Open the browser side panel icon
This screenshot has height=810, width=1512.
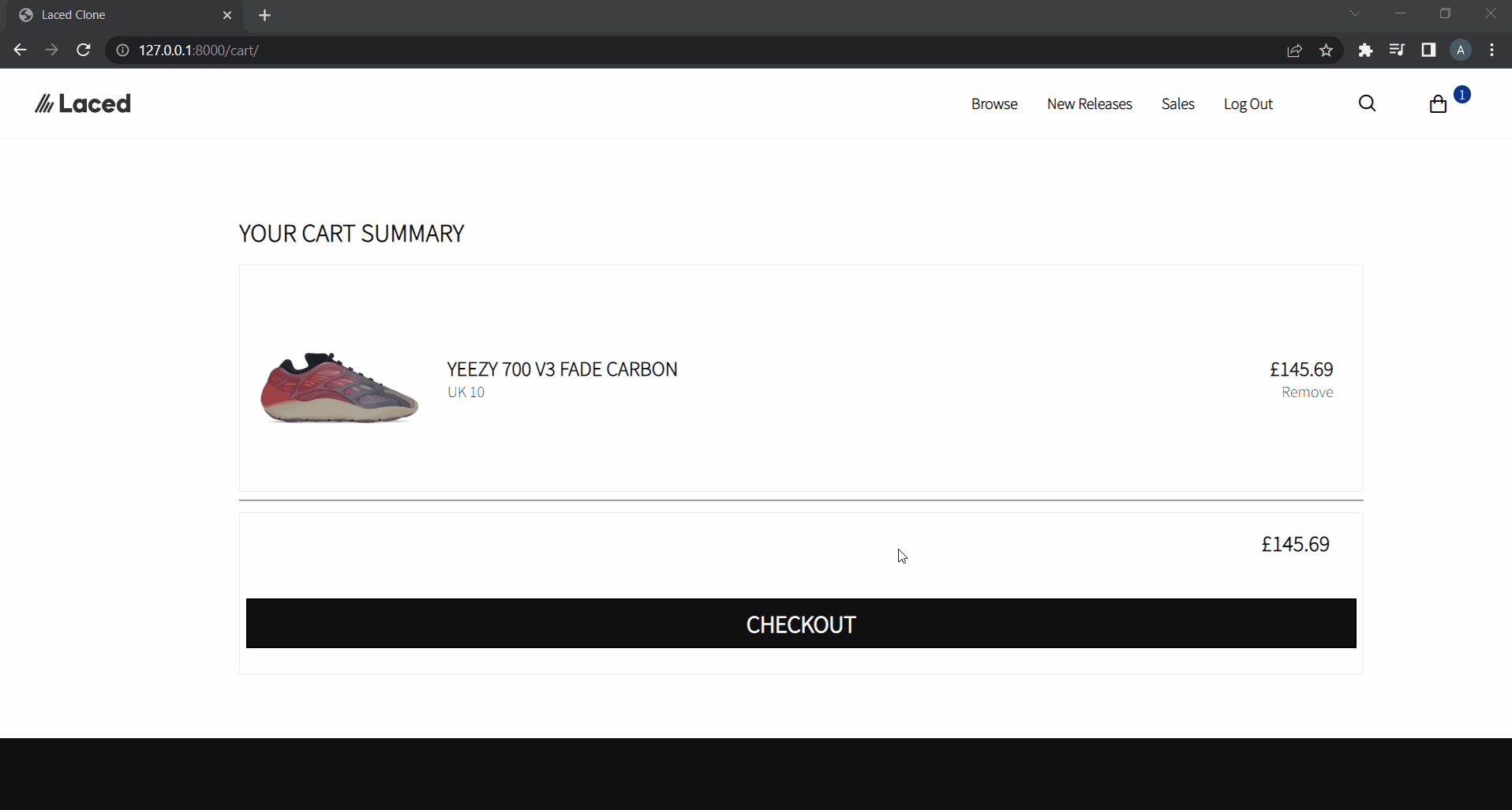[x=1428, y=50]
